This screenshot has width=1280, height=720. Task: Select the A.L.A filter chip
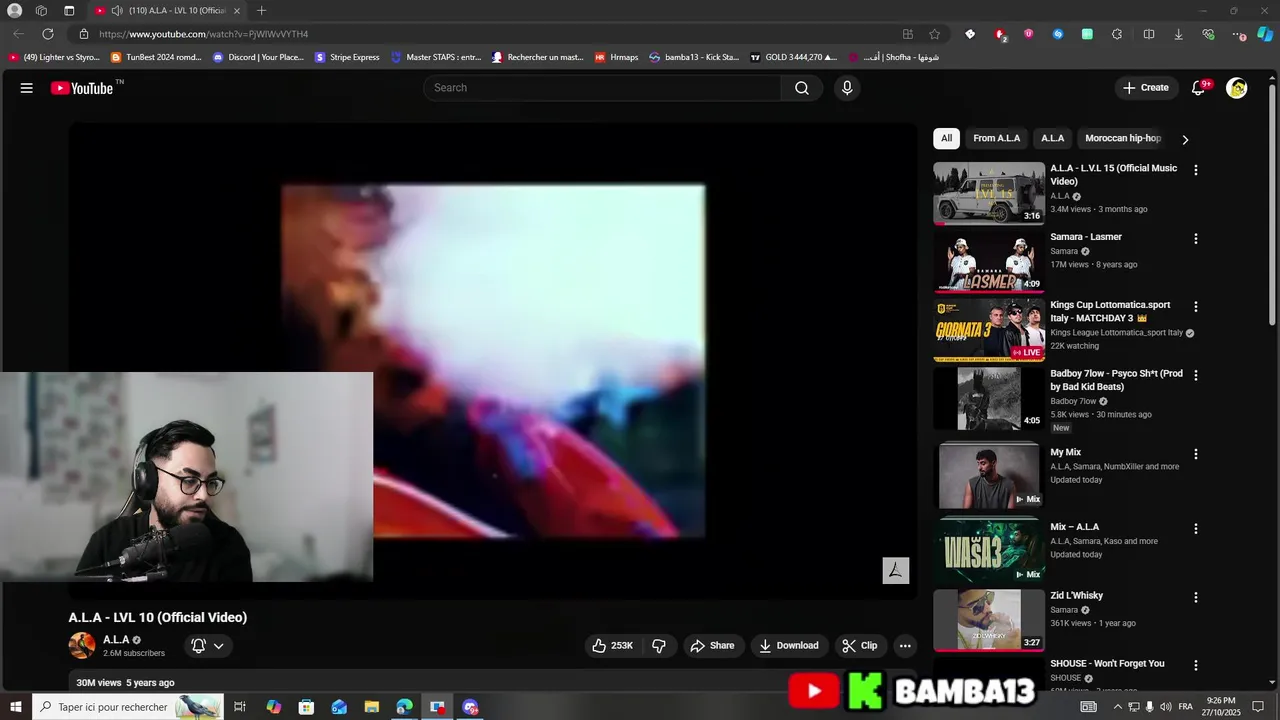[1053, 138]
